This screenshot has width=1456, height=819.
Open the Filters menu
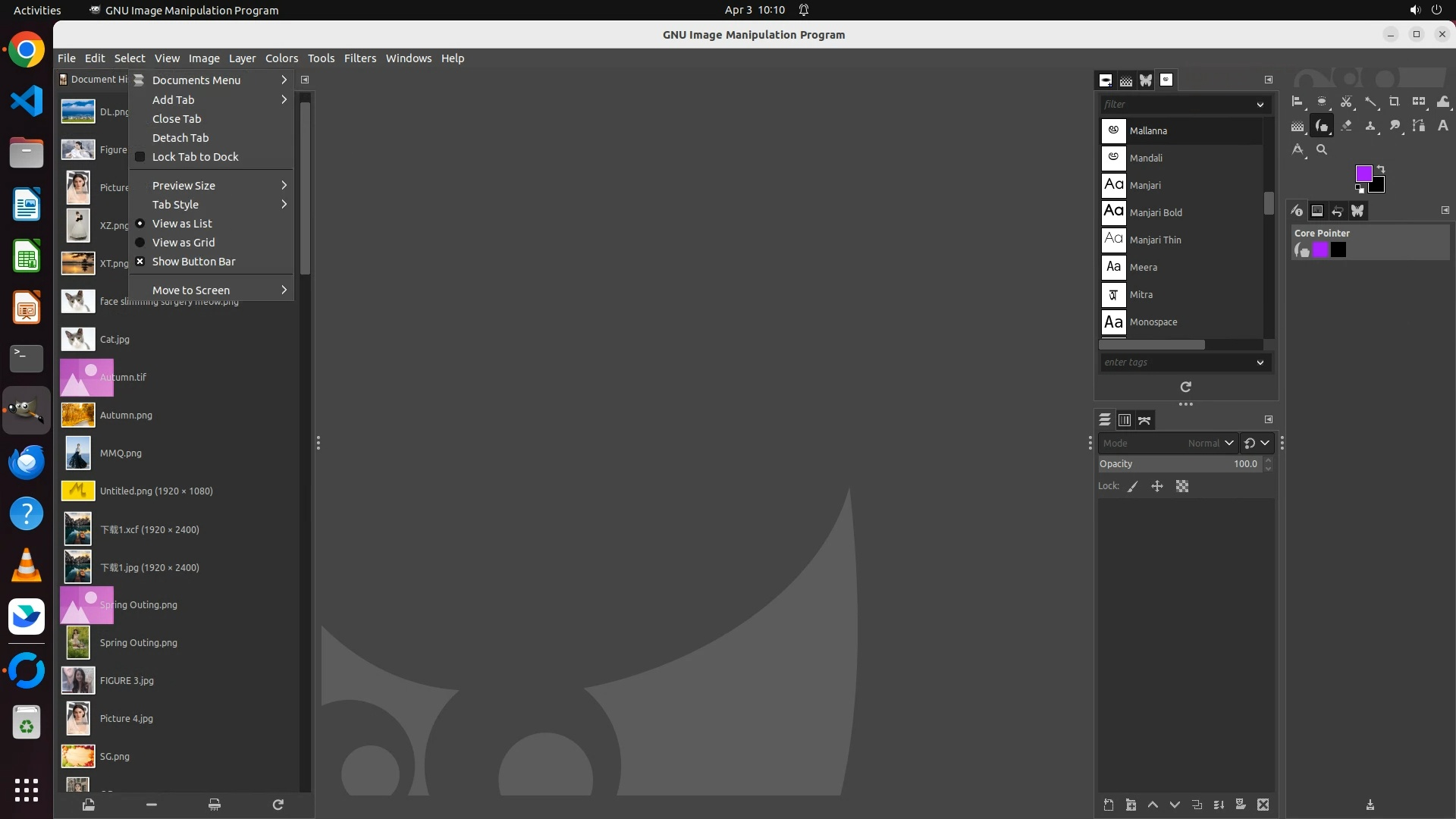359,58
